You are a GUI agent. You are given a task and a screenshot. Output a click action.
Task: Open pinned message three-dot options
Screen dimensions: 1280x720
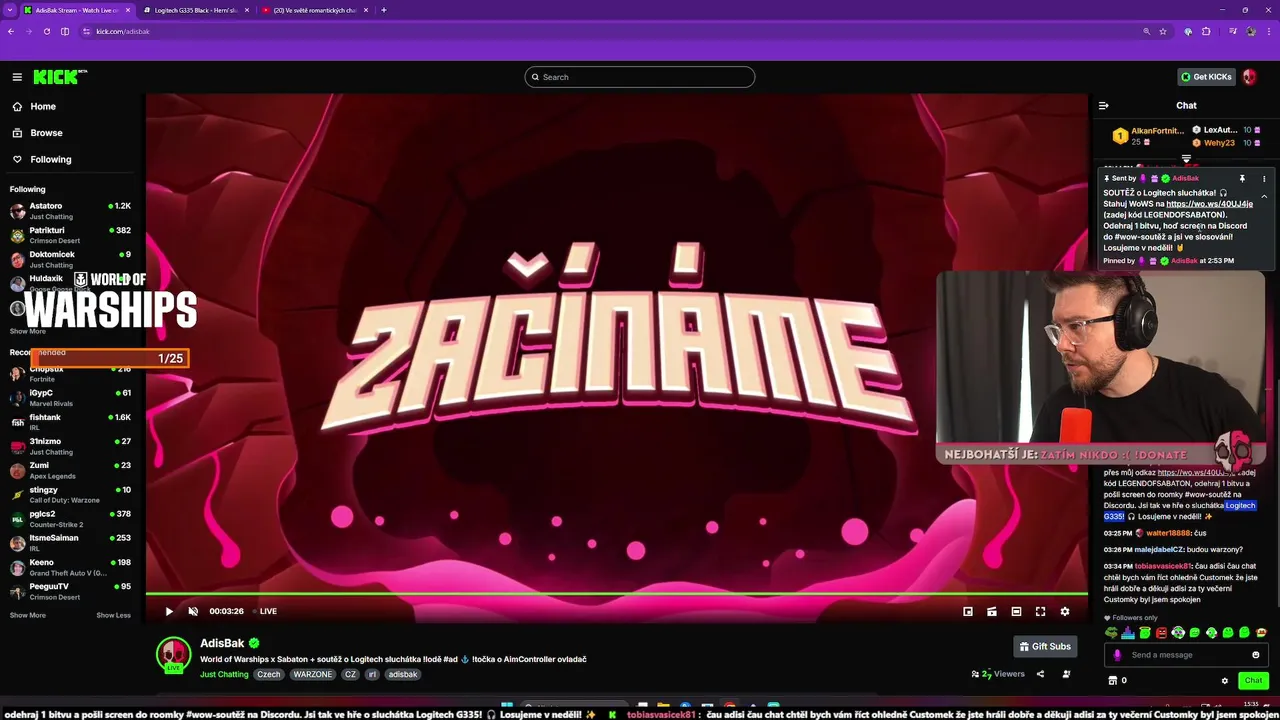[x=1264, y=179]
